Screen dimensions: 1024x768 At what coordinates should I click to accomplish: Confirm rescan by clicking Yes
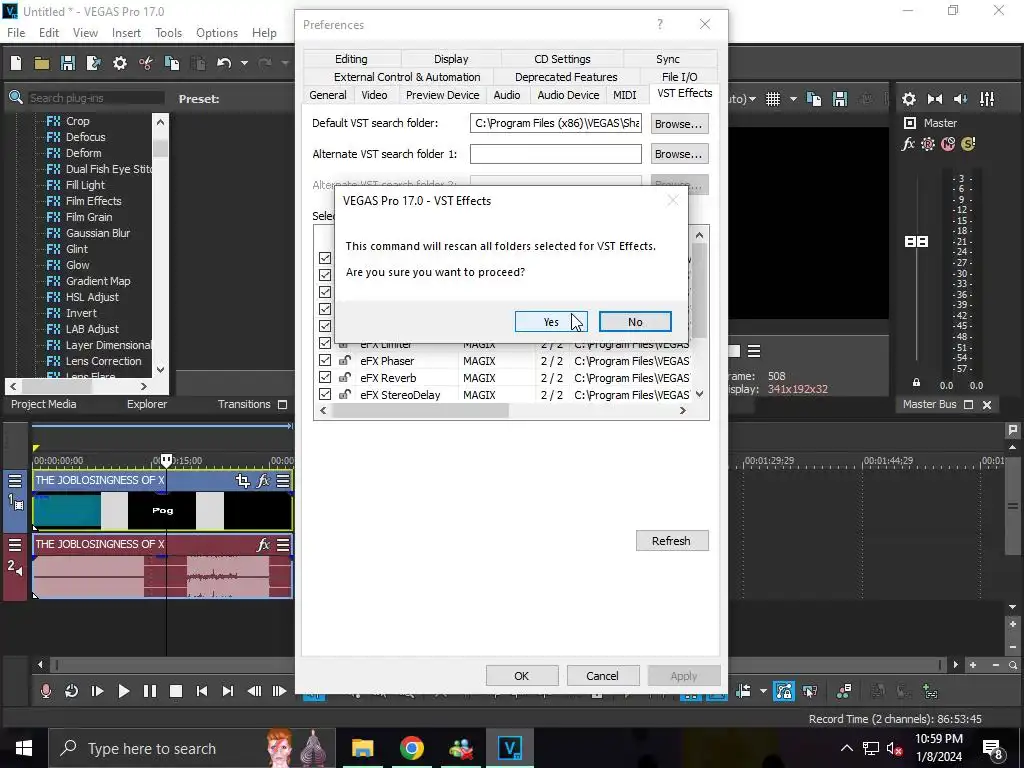pos(551,321)
